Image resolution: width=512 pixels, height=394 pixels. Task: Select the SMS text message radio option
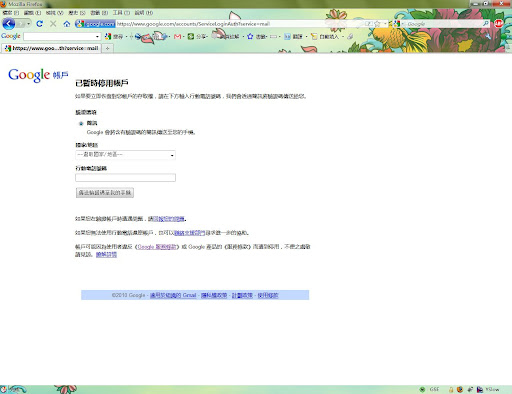[81, 124]
